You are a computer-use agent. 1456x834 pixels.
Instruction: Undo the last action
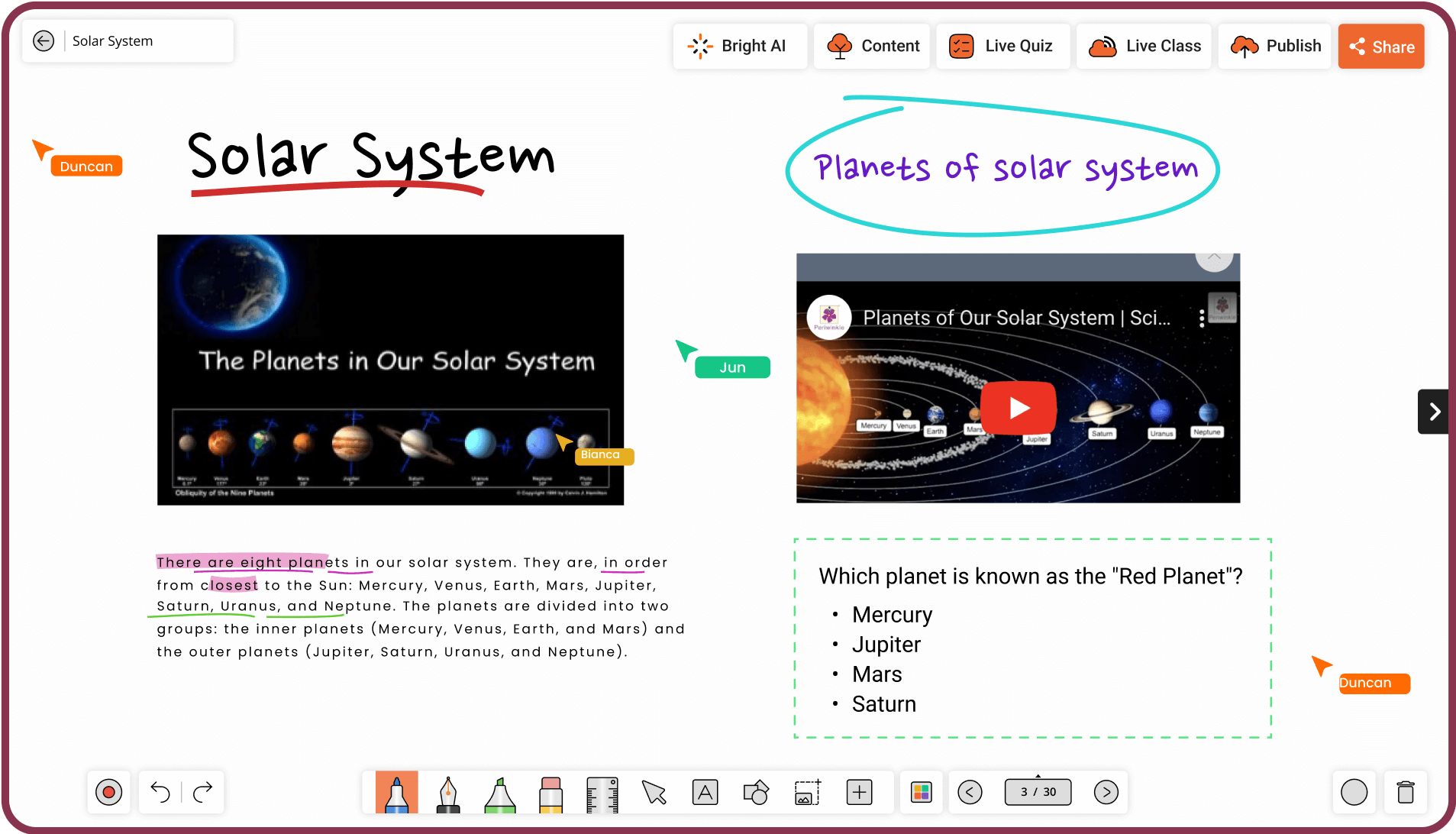click(x=160, y=793)
